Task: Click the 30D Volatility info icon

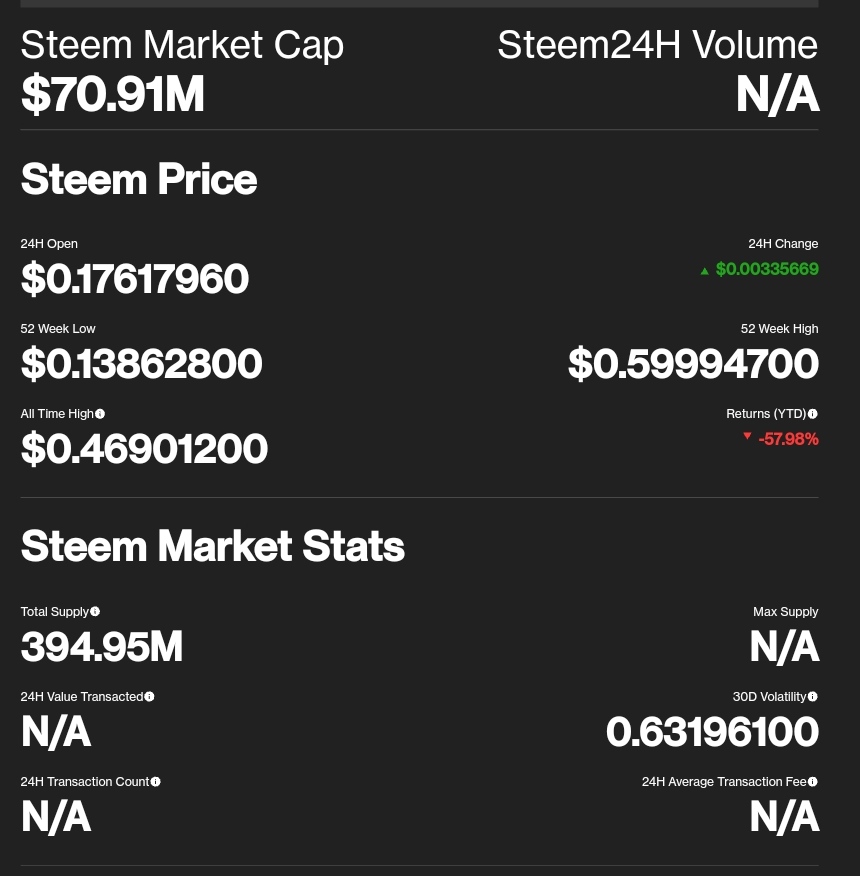Action: tap(813, 697)
